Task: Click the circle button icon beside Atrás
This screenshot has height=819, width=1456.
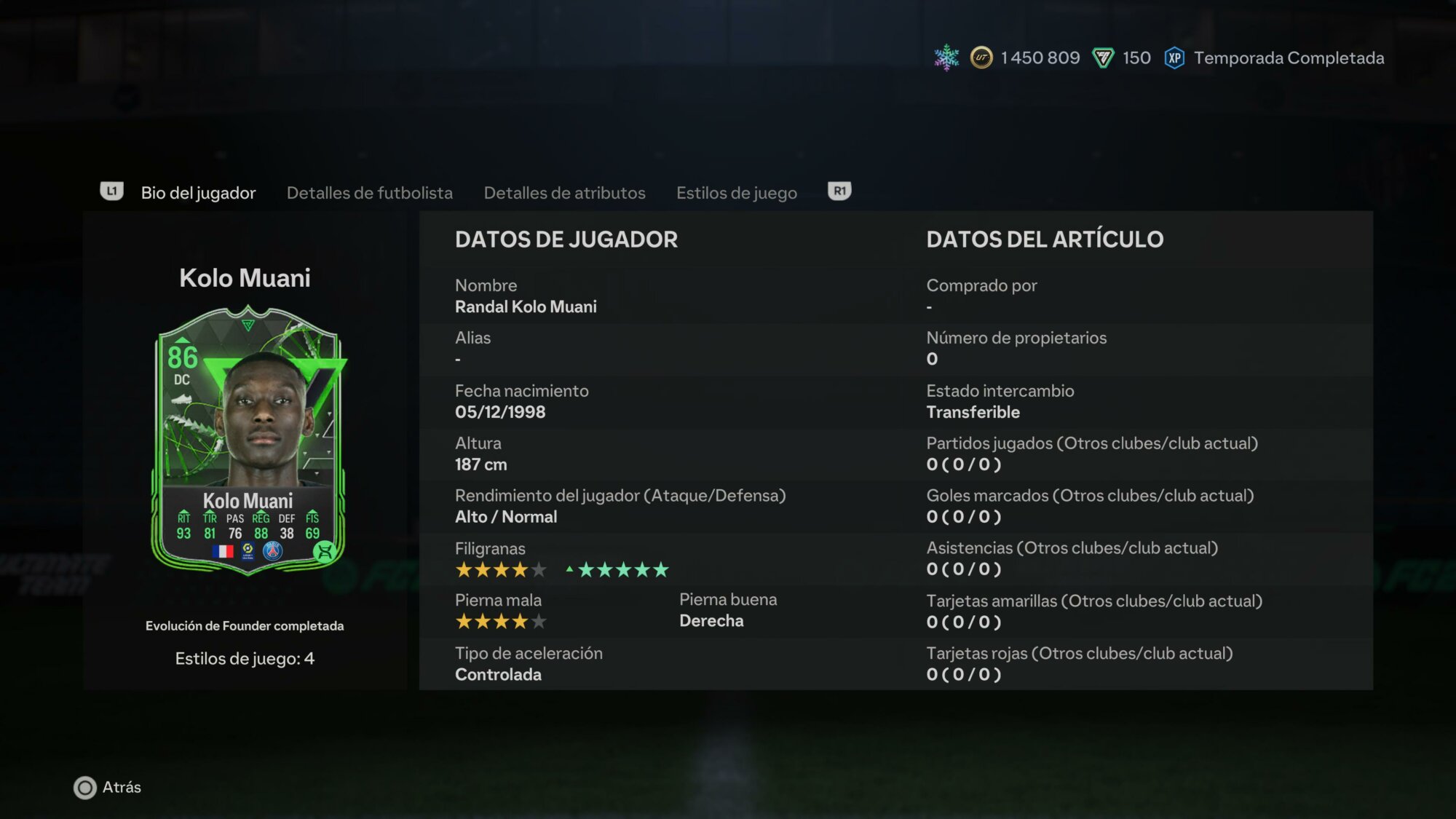Action: coord(85,788)
